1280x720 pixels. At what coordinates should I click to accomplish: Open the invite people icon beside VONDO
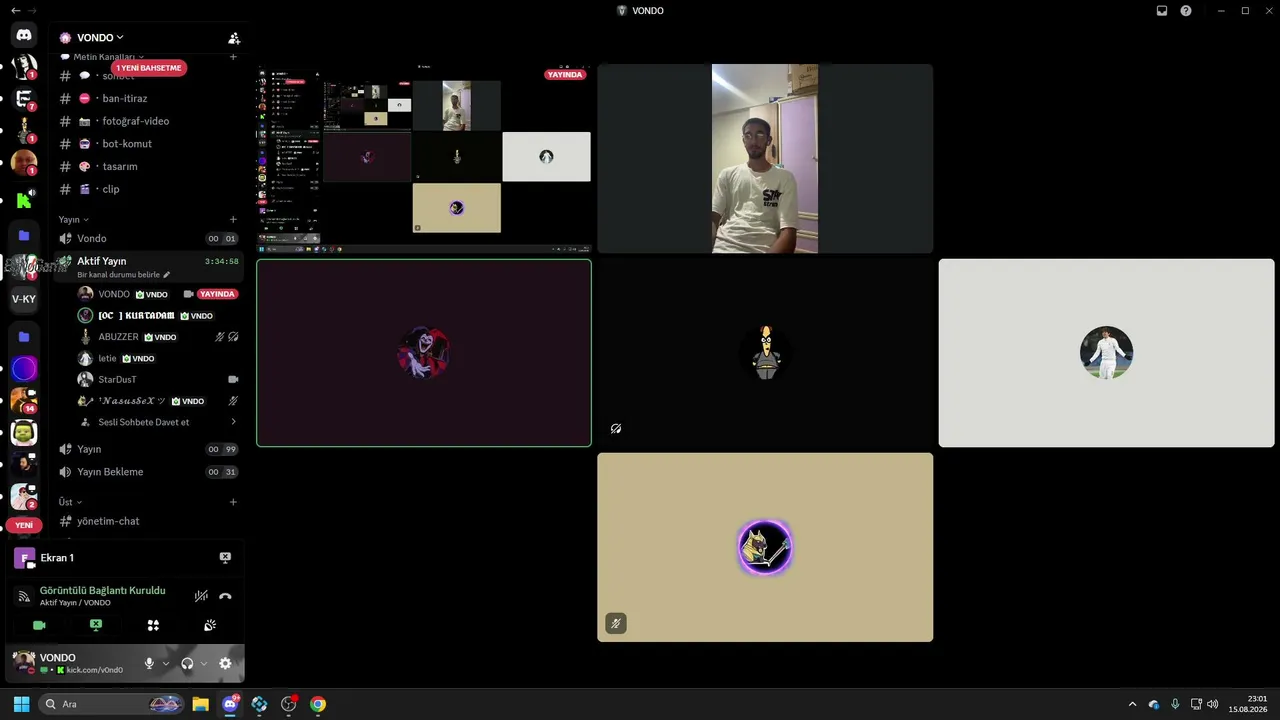click(234, 38)
